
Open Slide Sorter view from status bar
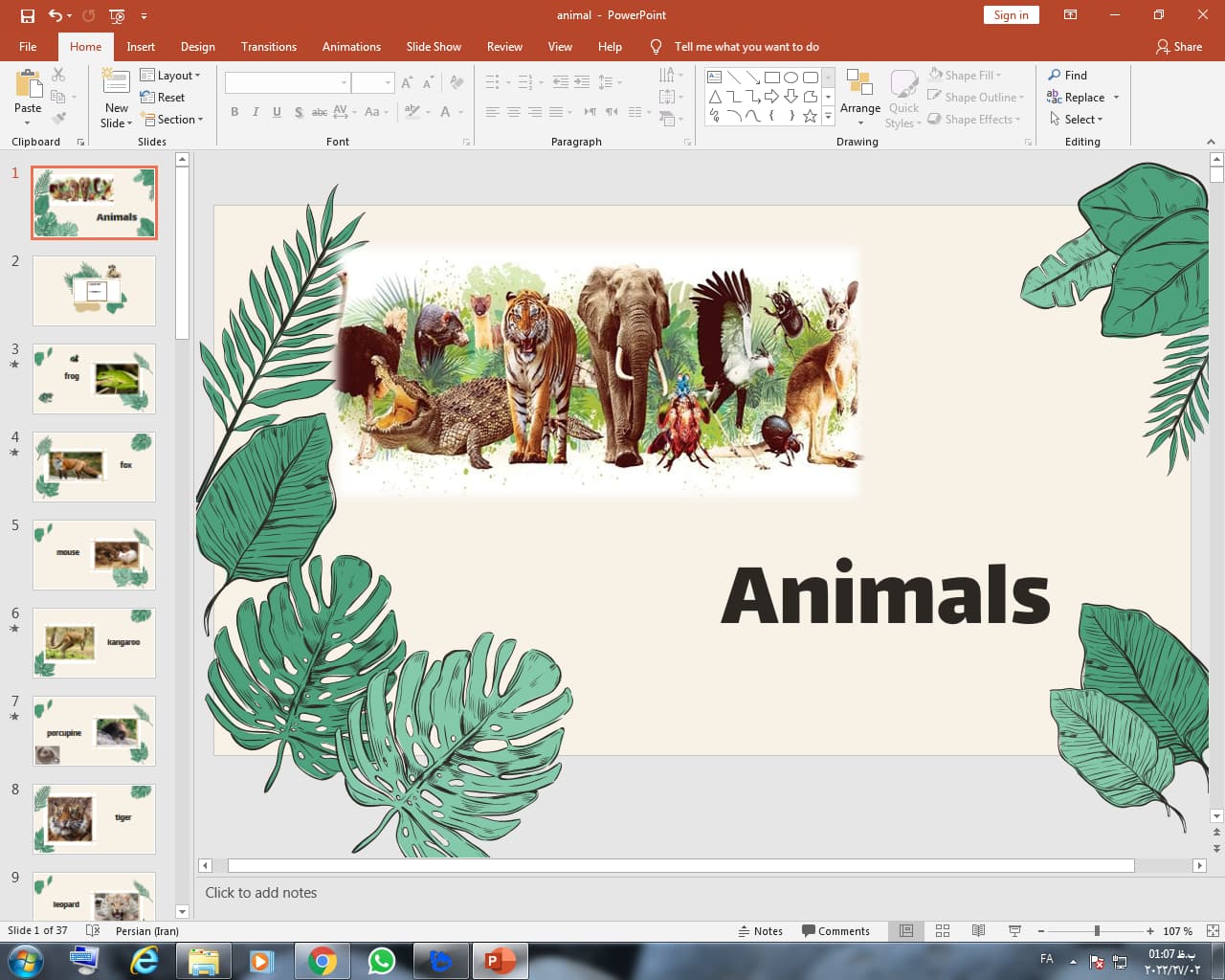(942, 930)
